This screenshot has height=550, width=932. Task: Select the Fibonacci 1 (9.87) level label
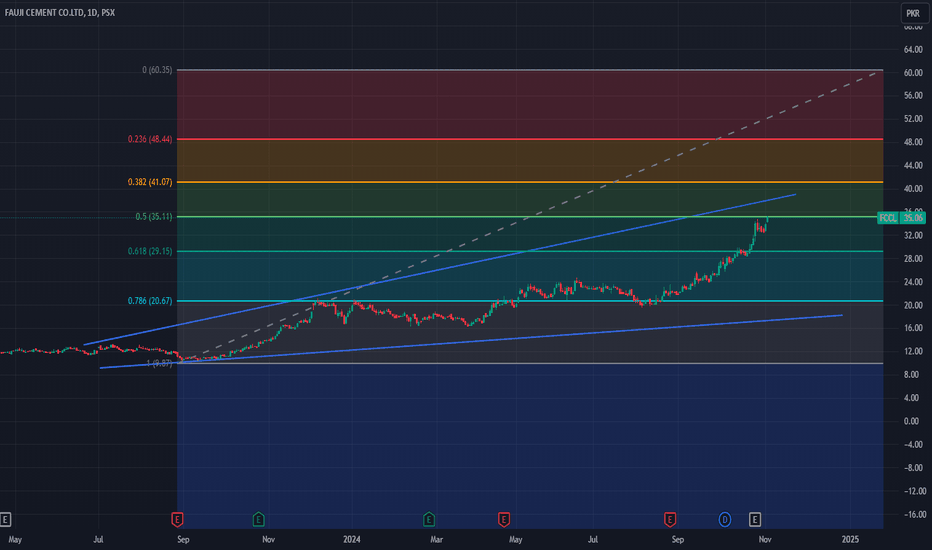[159, 363]
